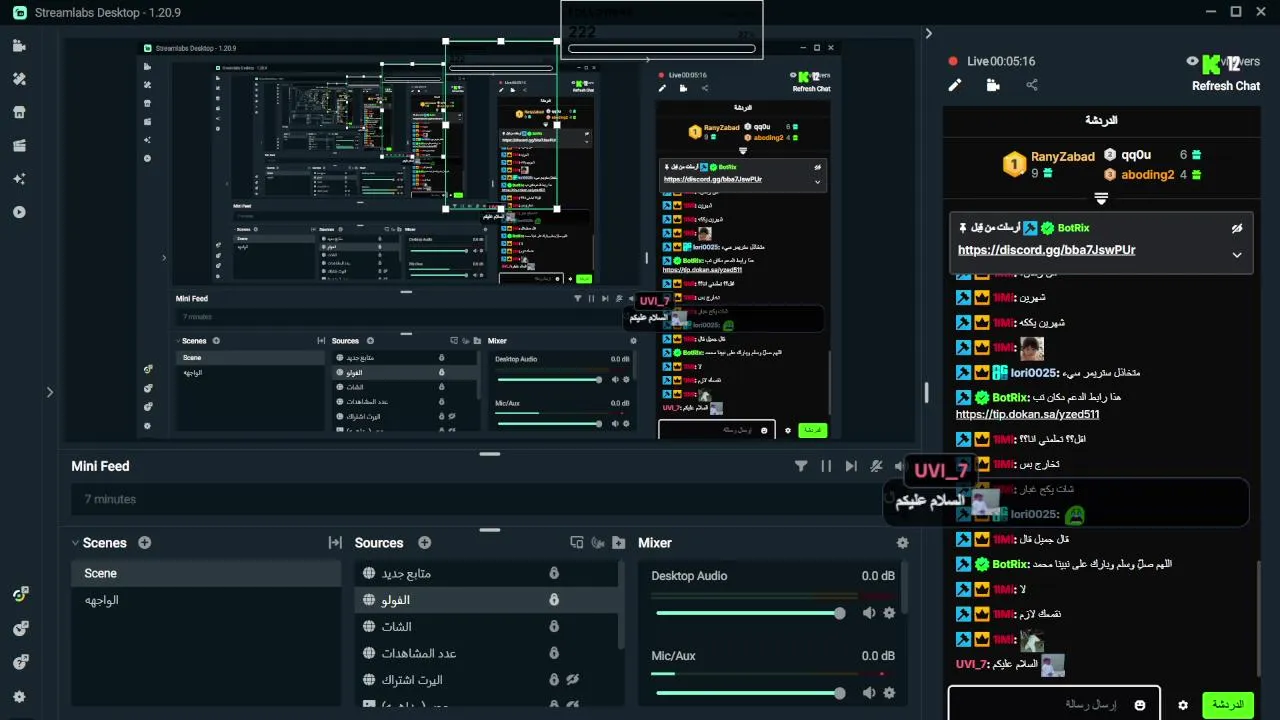
Task: Collapse the chat panel with top arrow
Action: click(928, 33)
